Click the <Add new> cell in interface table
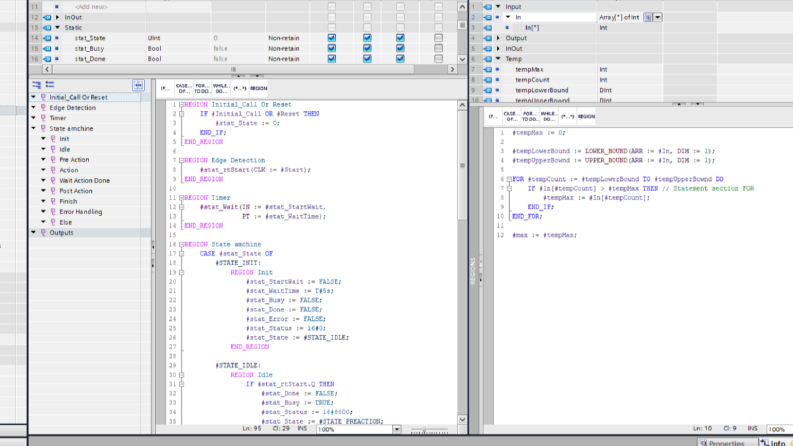Image resolution: width=793 pixels, height=446 pixels. tap(91, 7)
